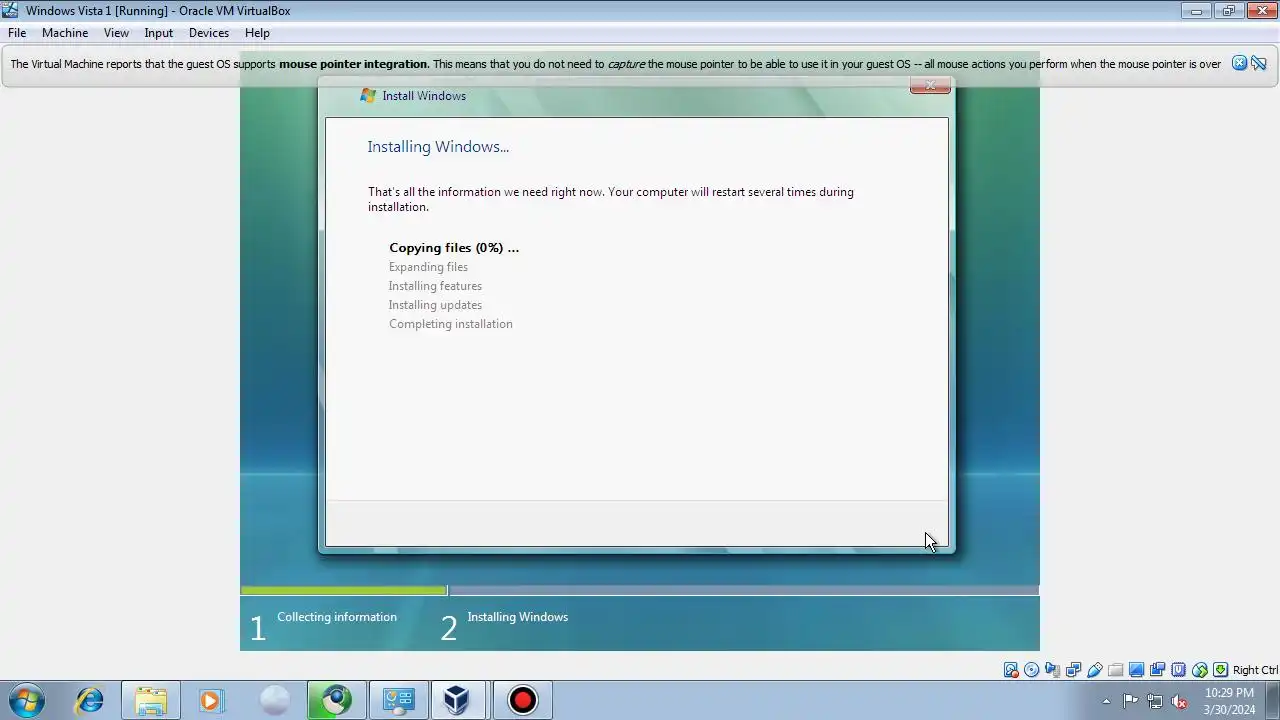Open Windows Explorer folder taskbar icon
Image resolution: width=1280 pixels, height=720 pixels.
click(151, 700)
